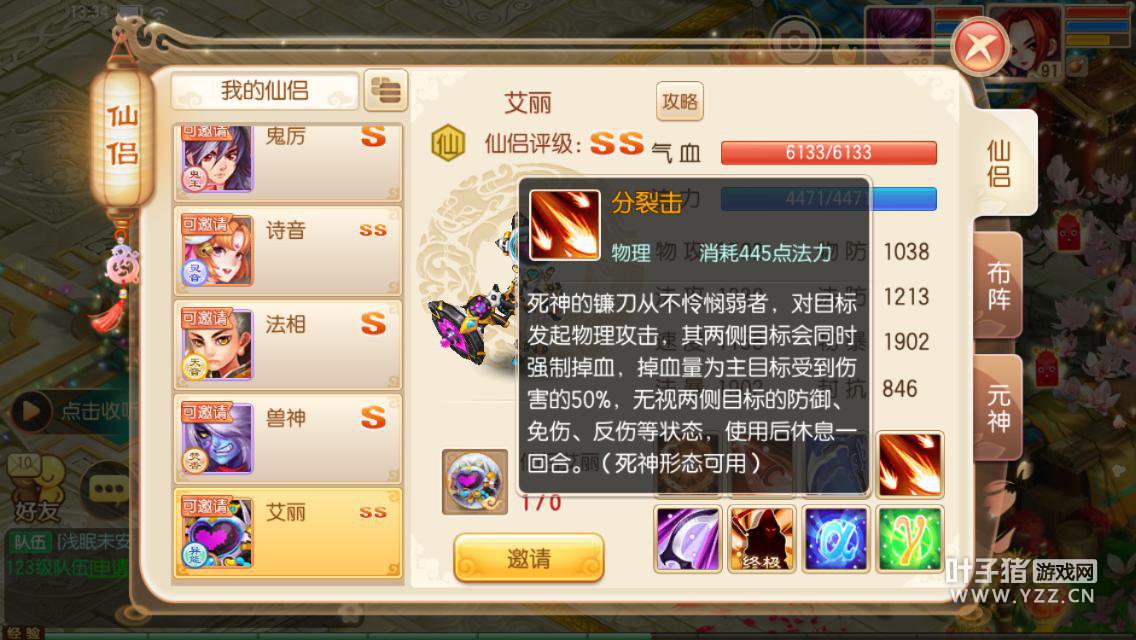Switch to the 布阵 formation tab
Image resolution: width=1136 pixels, height=640 pixels.
998,286
